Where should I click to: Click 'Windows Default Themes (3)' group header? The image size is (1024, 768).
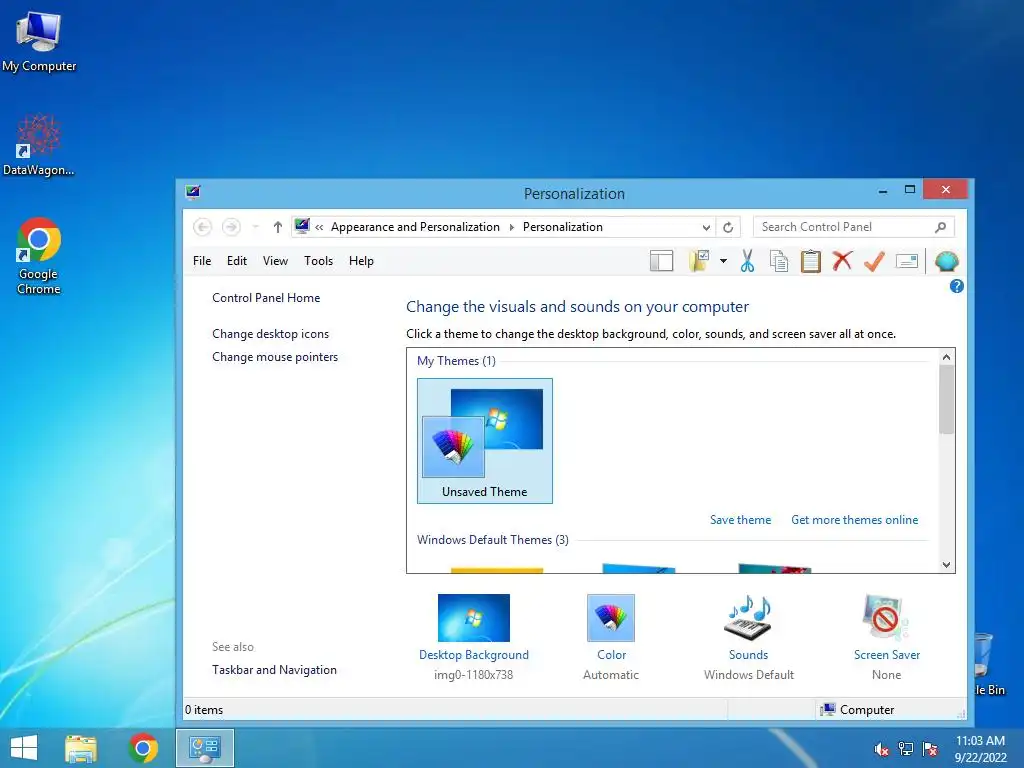pos(492,540)
